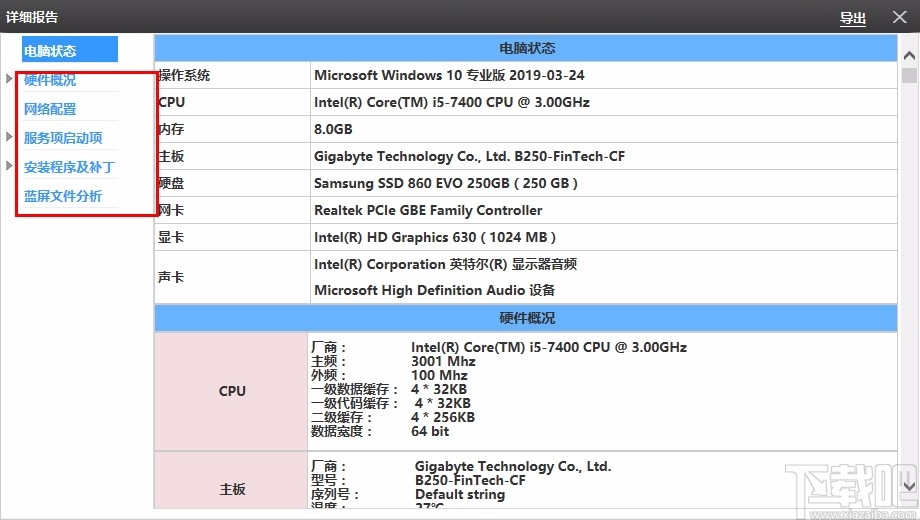Select the 8.0GB memory value
920x520 pixels.
click(x=333, y=129)
